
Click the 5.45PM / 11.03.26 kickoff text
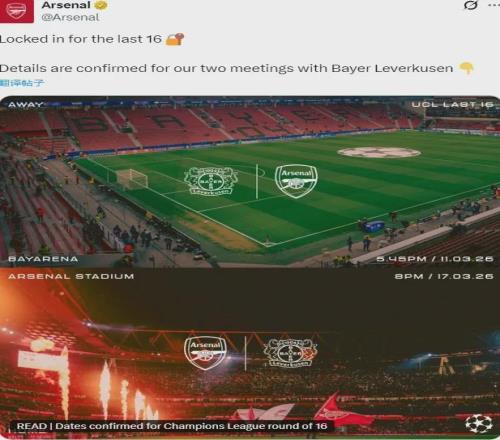[435, 259]
